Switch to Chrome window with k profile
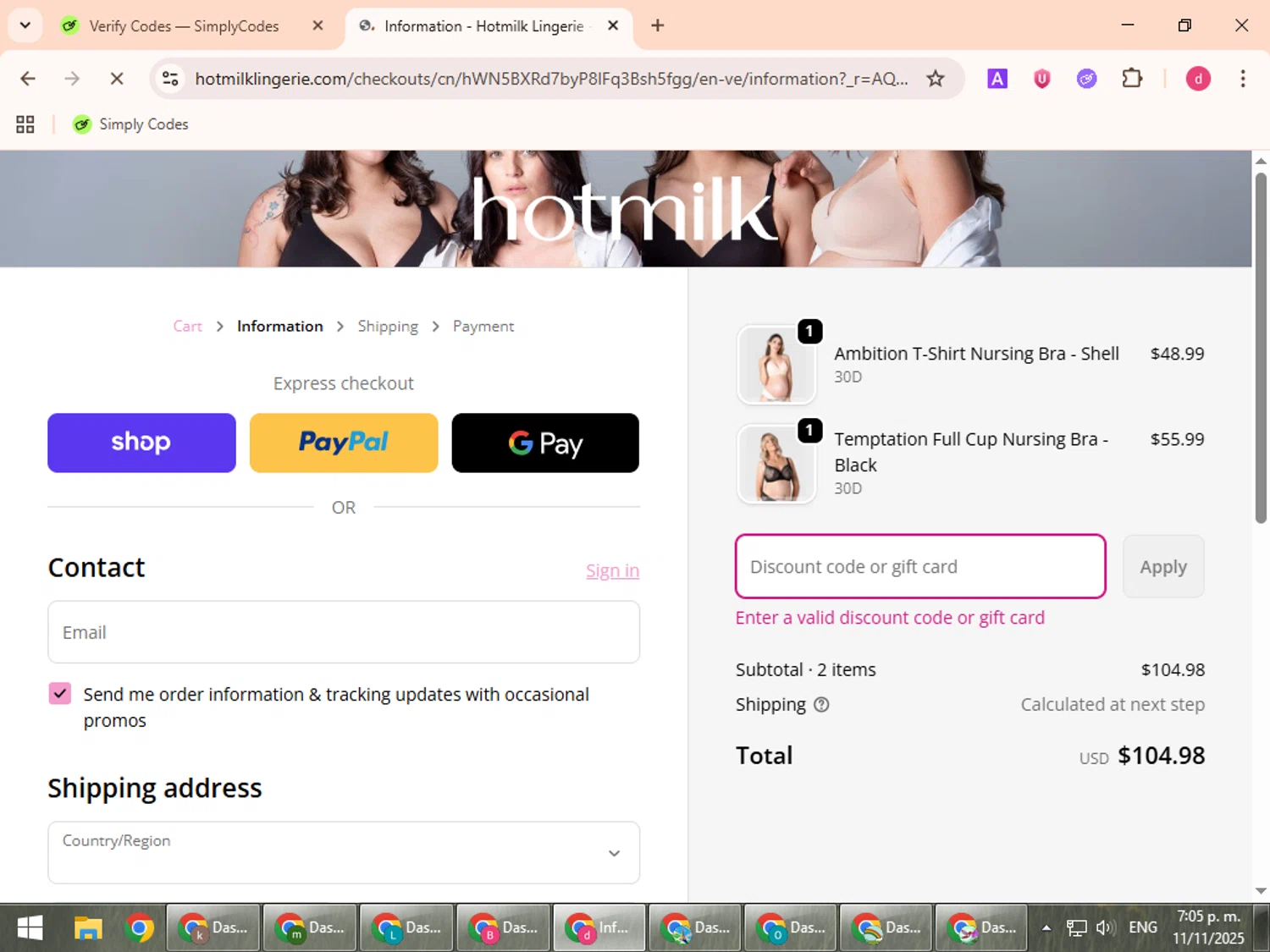The height and width of the screenshot is (952, 1270). (213, 928)
